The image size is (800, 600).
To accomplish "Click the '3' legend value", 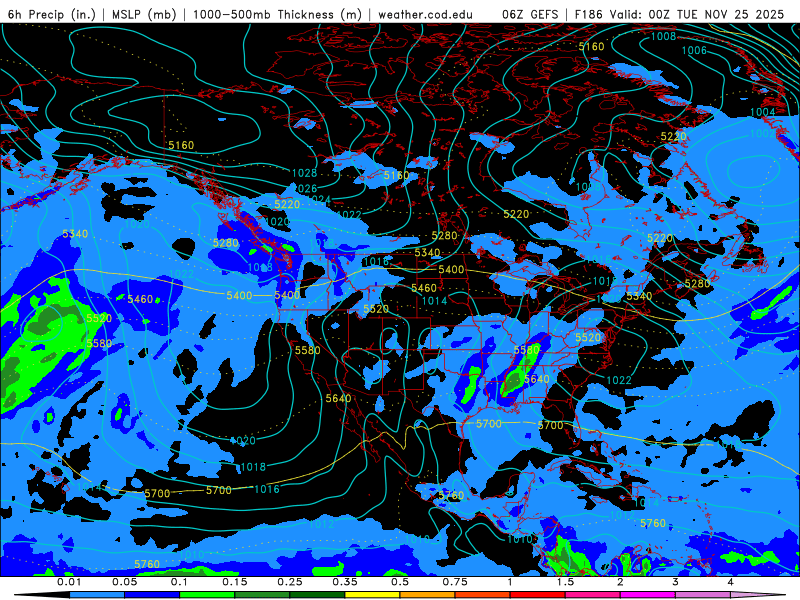I will coord(676,582).
